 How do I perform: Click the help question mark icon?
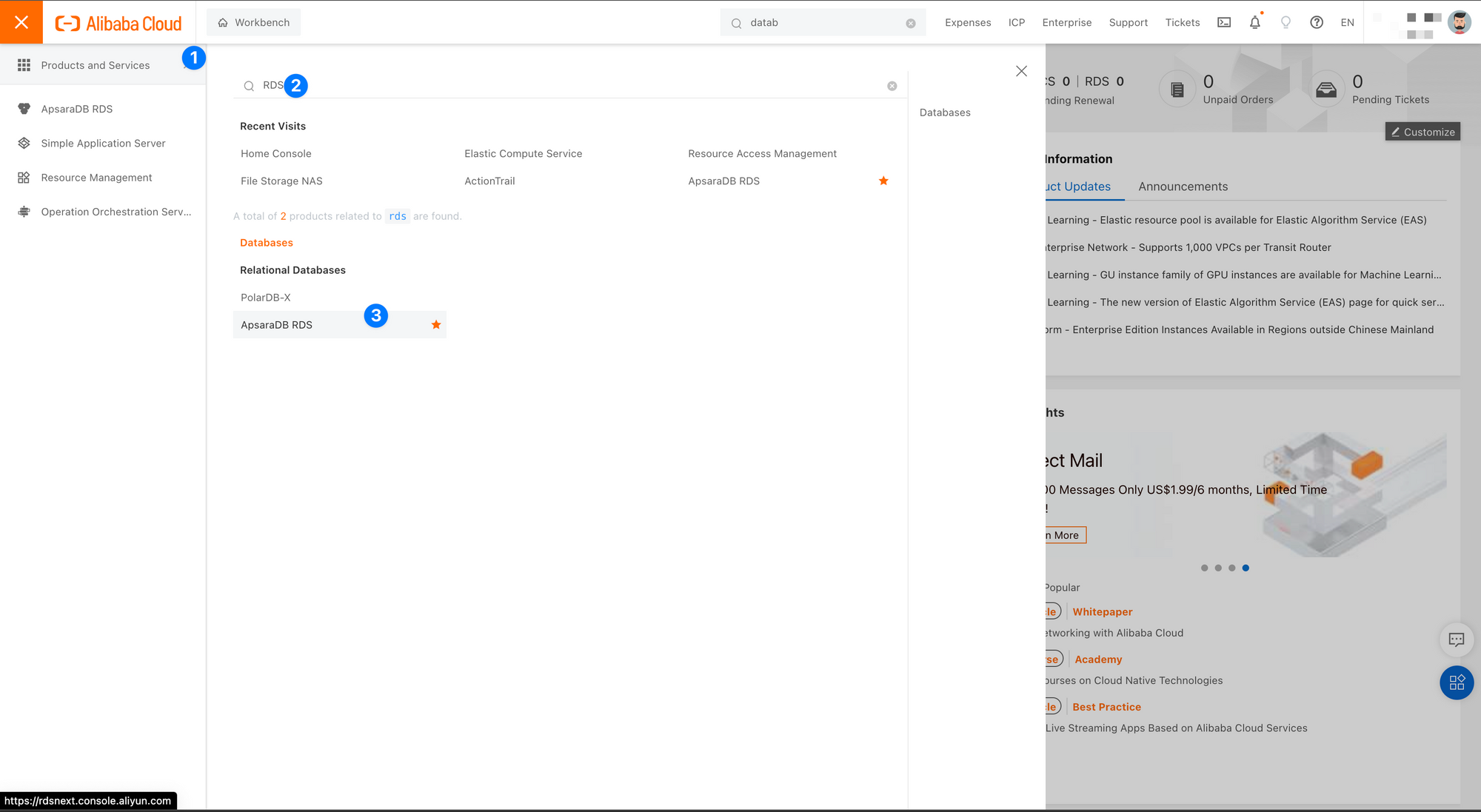click(1316, 22)
